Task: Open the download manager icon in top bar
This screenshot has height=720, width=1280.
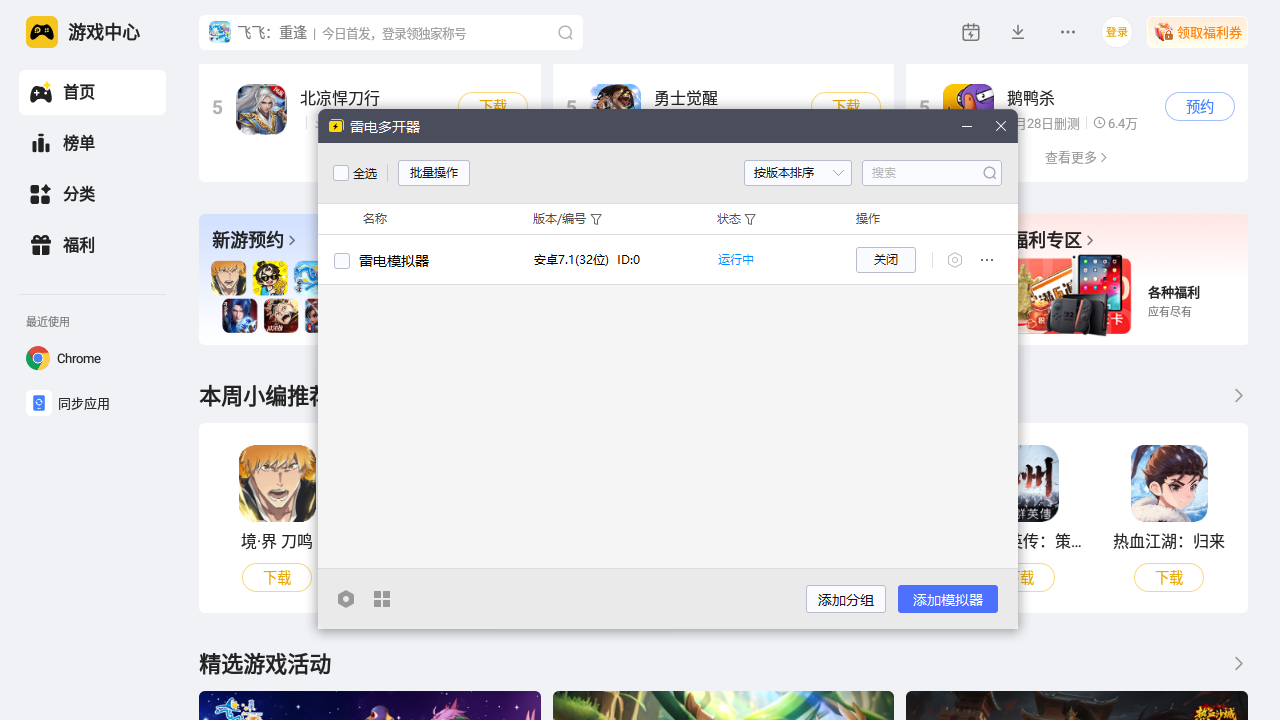Action: tap(1017, 32)
